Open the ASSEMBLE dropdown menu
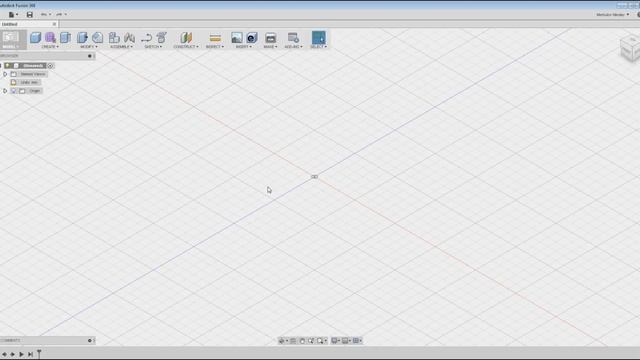Image resolution: width=640 pixels, height=360 pixels. (x=122, y=47)
